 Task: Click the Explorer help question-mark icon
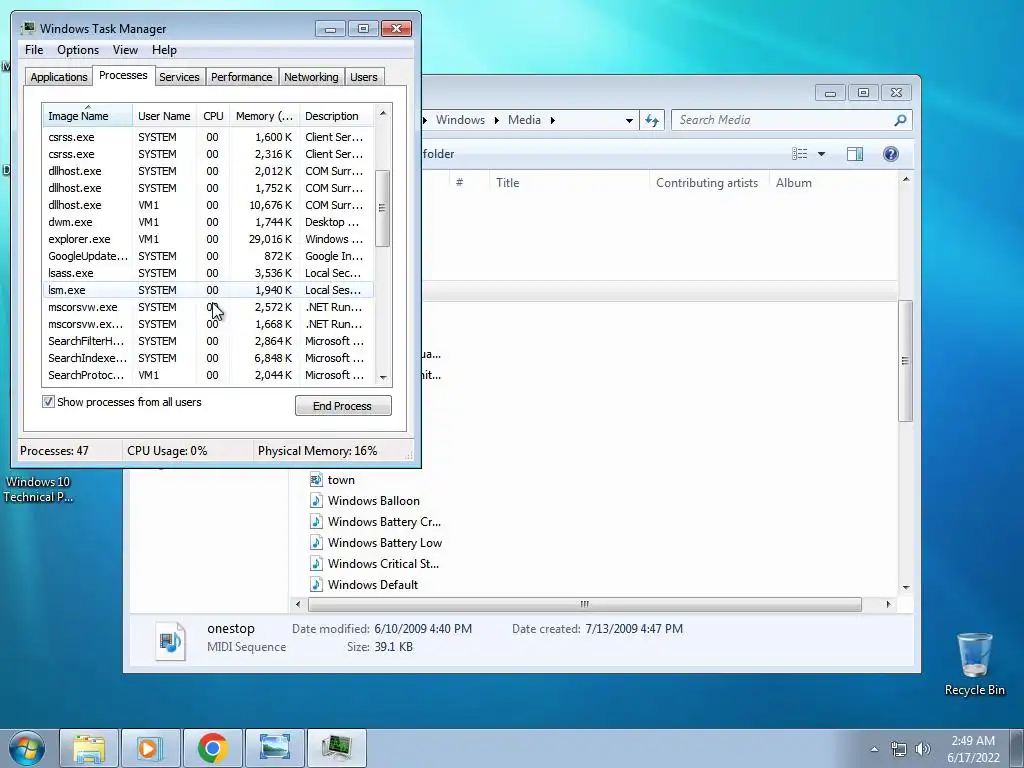click(890, 154)
